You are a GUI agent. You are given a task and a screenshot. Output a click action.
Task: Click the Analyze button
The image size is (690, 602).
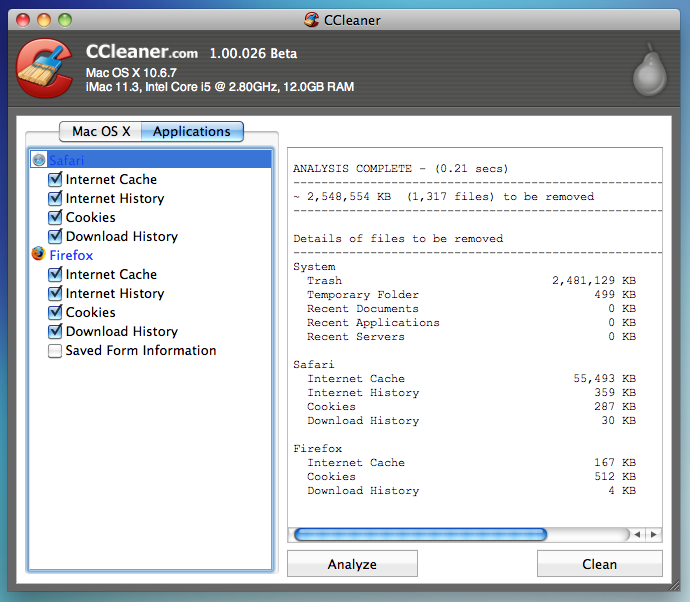coord(352,564)
